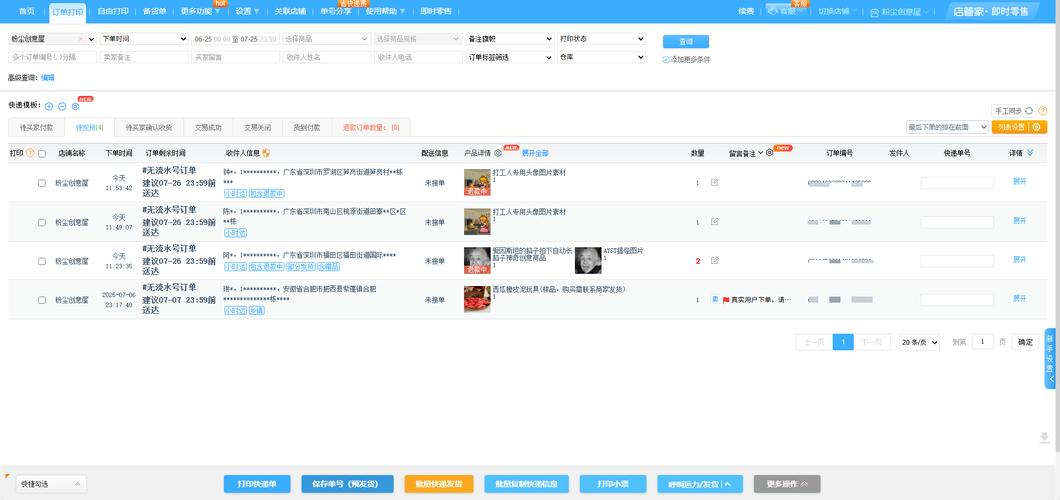Open the 设置 menu in the top bar
Screen dimensions: 1060x500
pyautogui.click(x=247, y=11)
